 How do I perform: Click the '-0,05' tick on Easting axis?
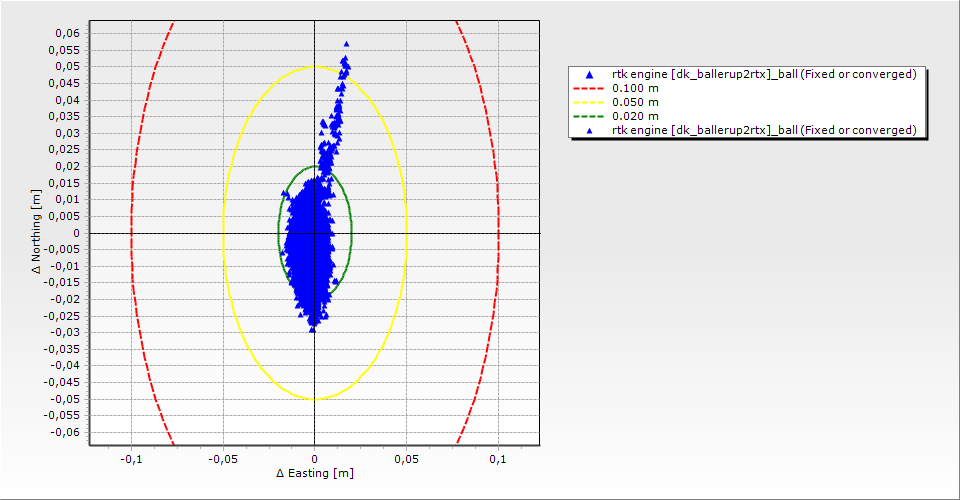click(x=222, y=459)
